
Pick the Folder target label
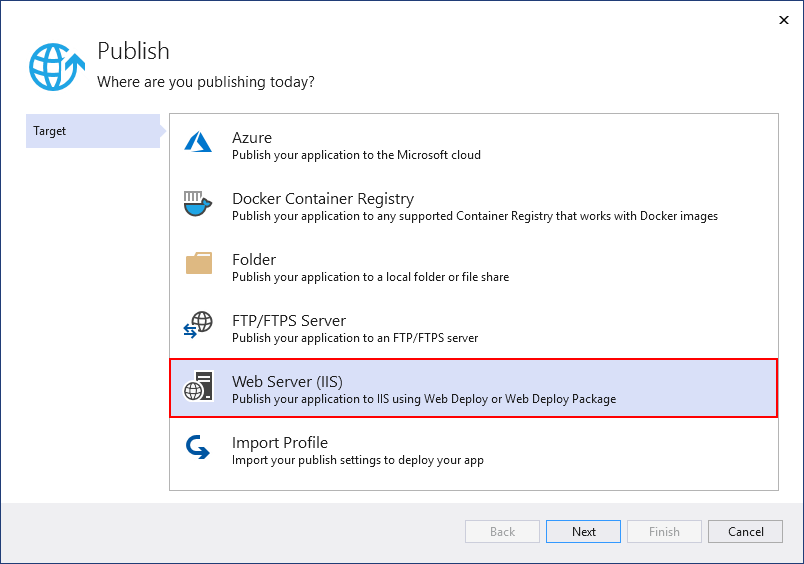click(254, 260)
